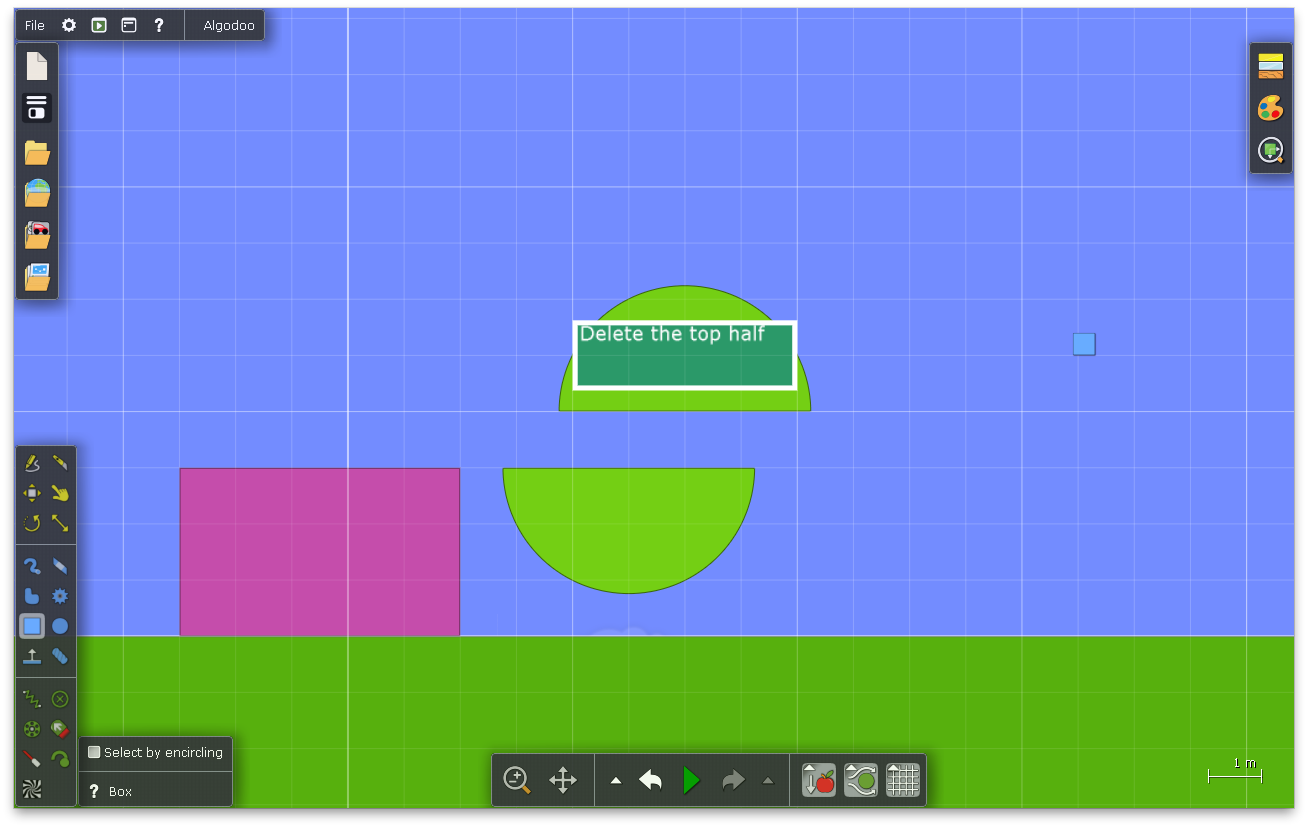
Task: Click the Box help entry
Action: pyautogui.click(x=120, y=791)
